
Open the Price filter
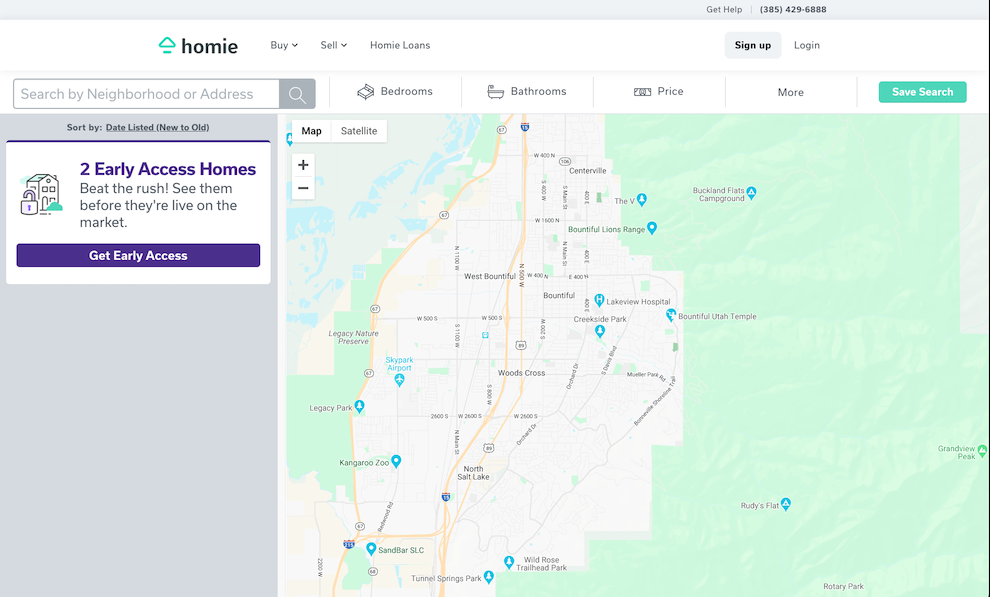pos(659,92)
